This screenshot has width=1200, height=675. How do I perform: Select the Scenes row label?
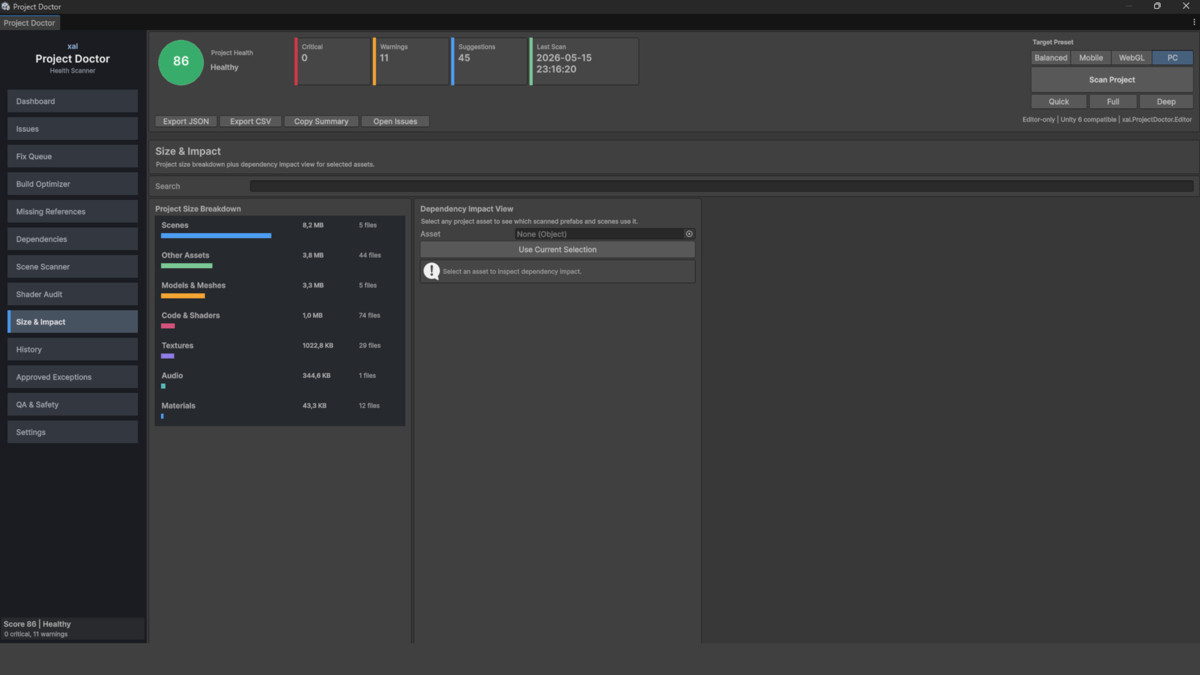click(x=175, y=225)
